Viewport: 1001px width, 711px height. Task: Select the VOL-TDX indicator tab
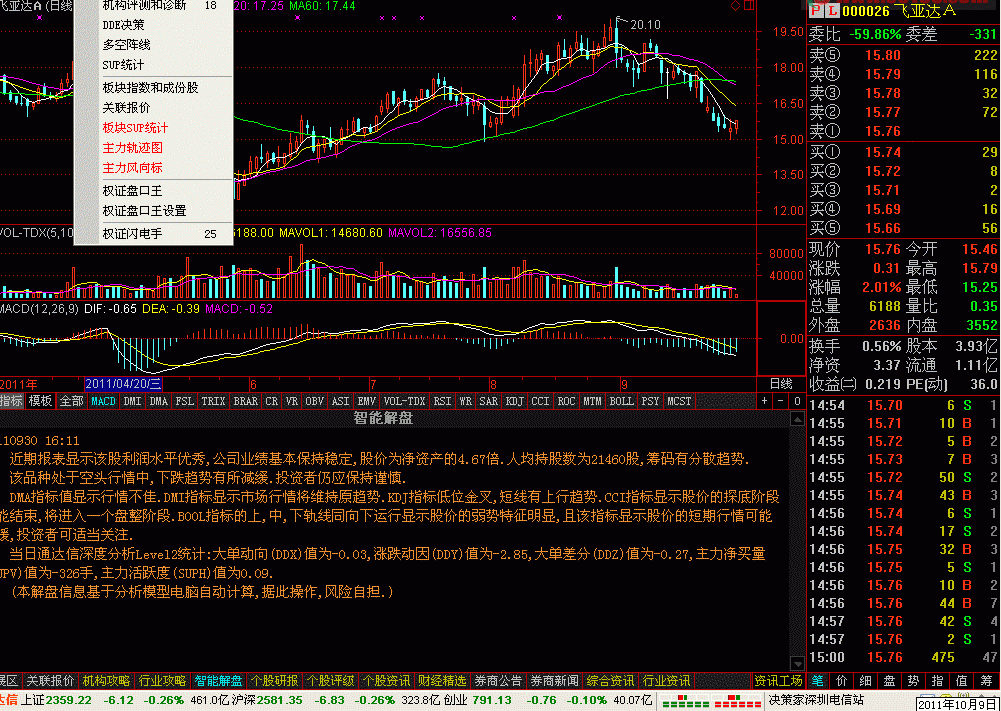pyautogui.click(x=404, y=401)
